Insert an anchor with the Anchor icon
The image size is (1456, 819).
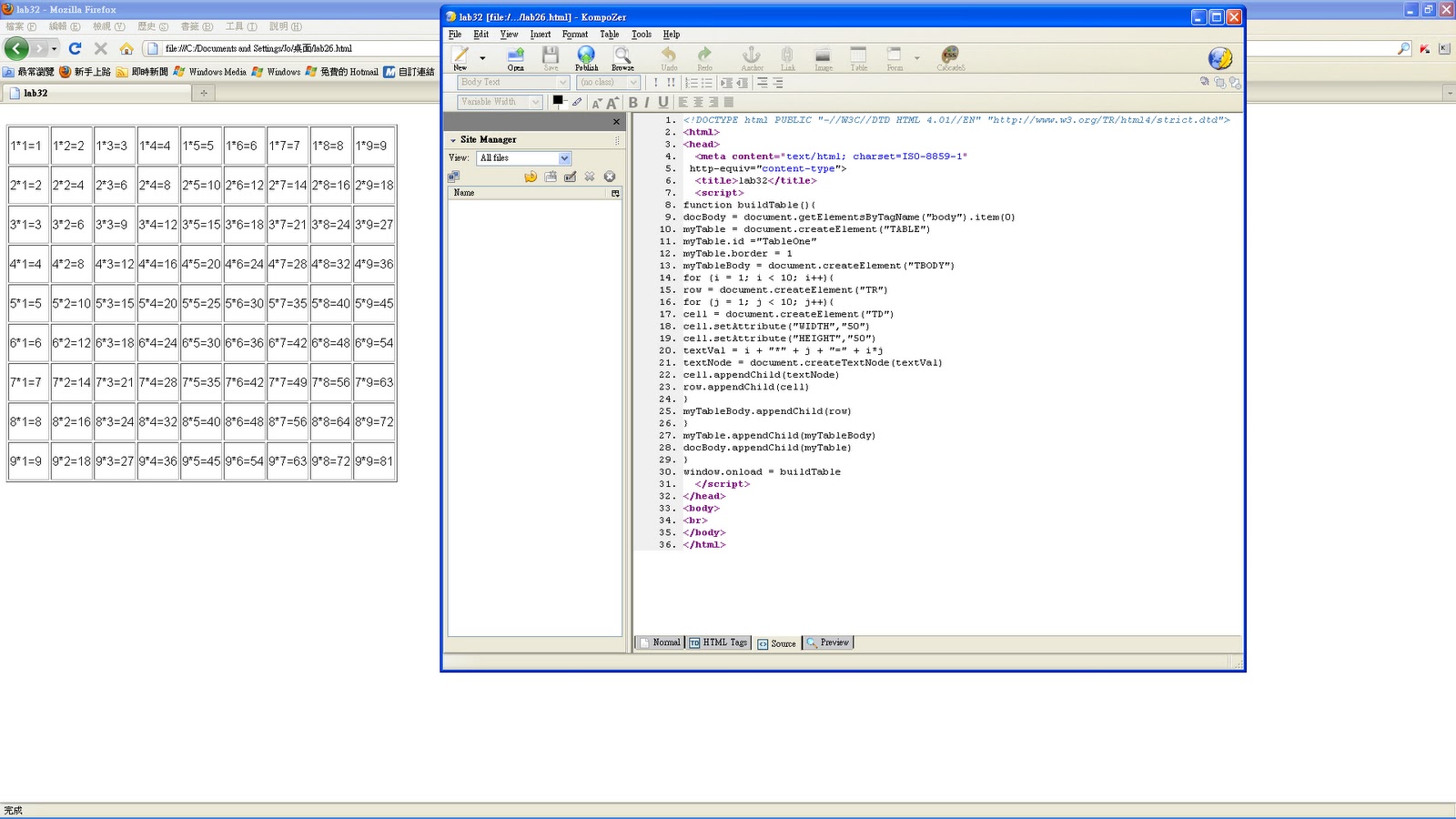pyautogui.click(x=752, y=58)
